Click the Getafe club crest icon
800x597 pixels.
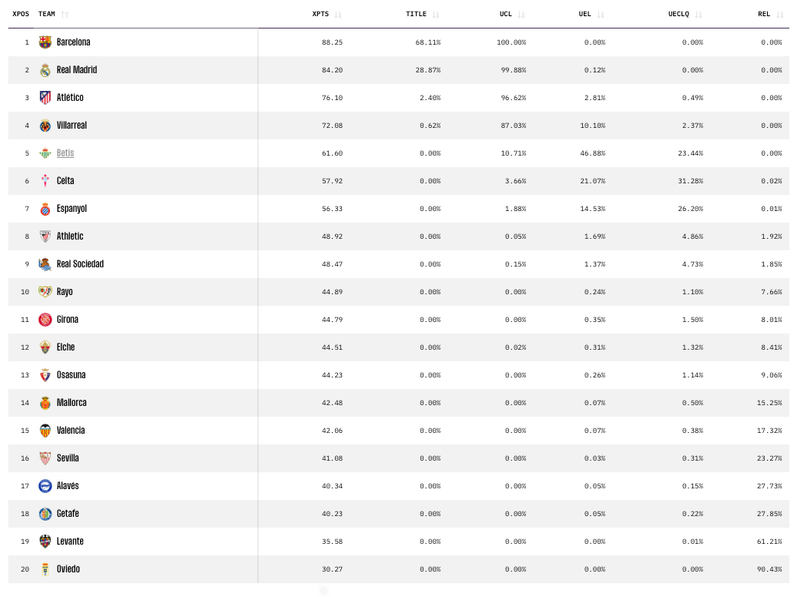click(x=45, y=514)
